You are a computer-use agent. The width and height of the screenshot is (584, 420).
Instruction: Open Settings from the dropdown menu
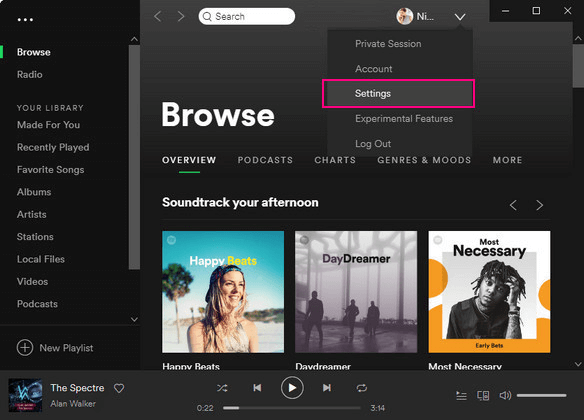(x=399, y=93)
